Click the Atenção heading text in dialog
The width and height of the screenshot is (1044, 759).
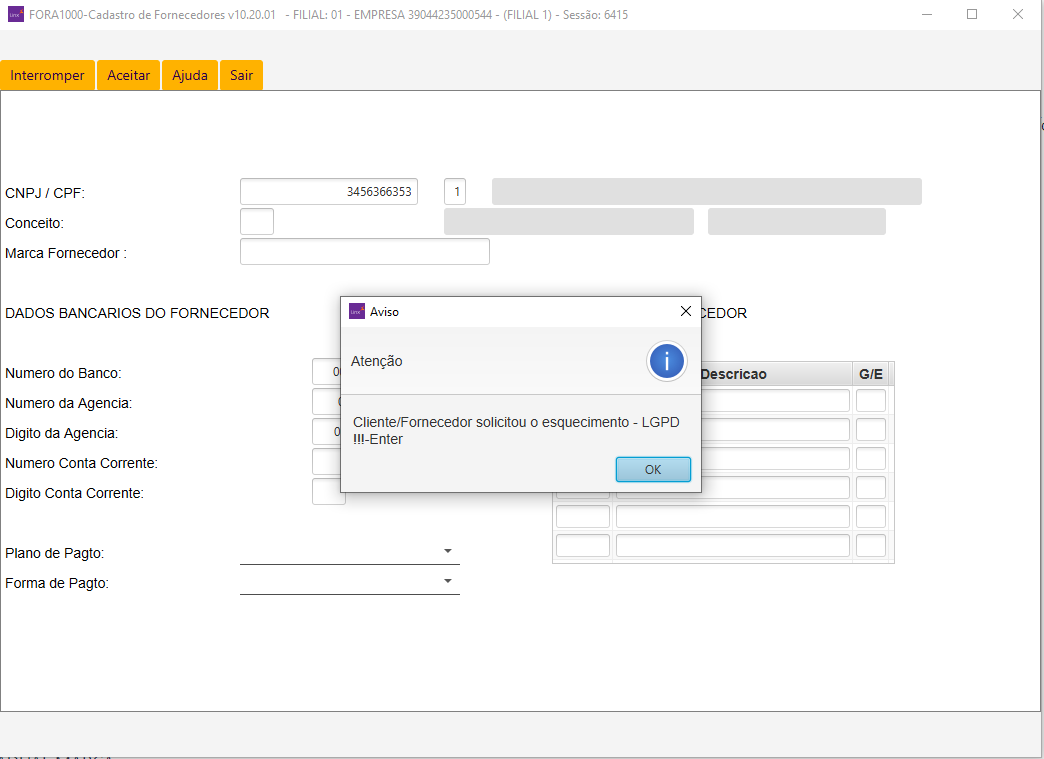tap(377, 361)
